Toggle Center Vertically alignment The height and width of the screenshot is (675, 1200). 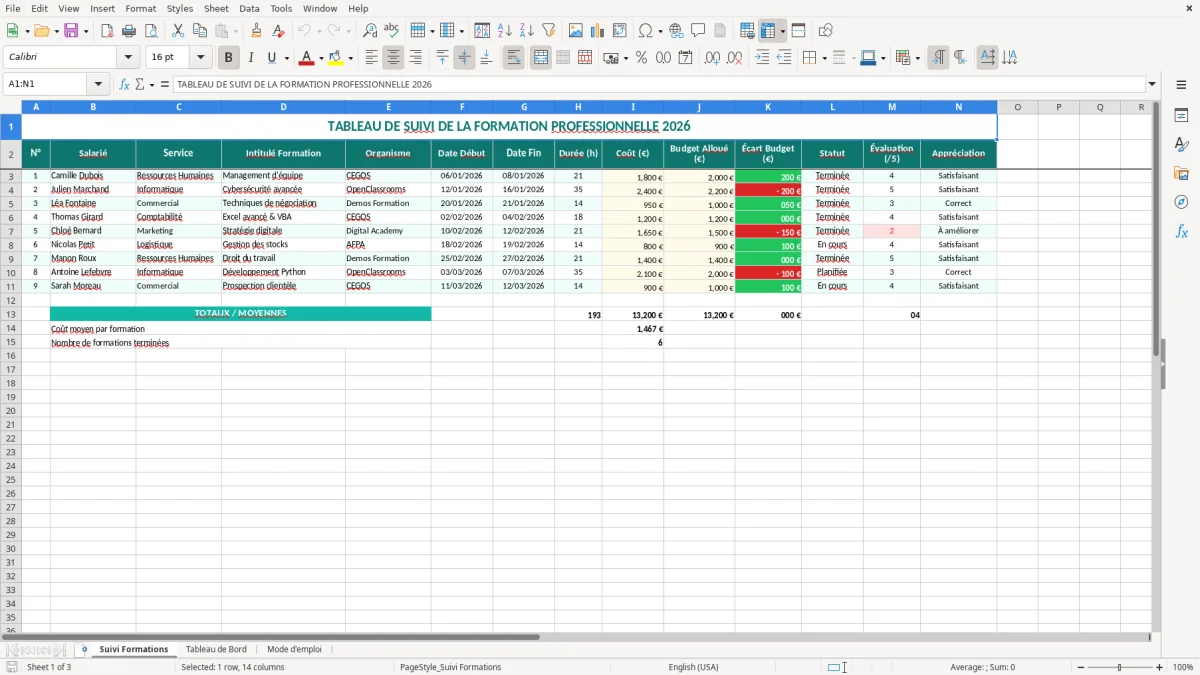click(x=464, y=58)
